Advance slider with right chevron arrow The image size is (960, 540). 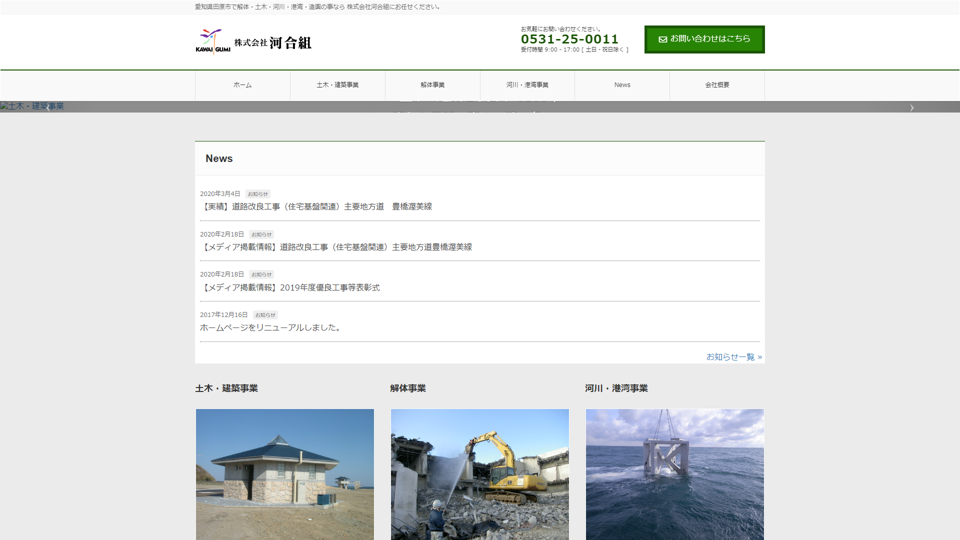point(911,107)
